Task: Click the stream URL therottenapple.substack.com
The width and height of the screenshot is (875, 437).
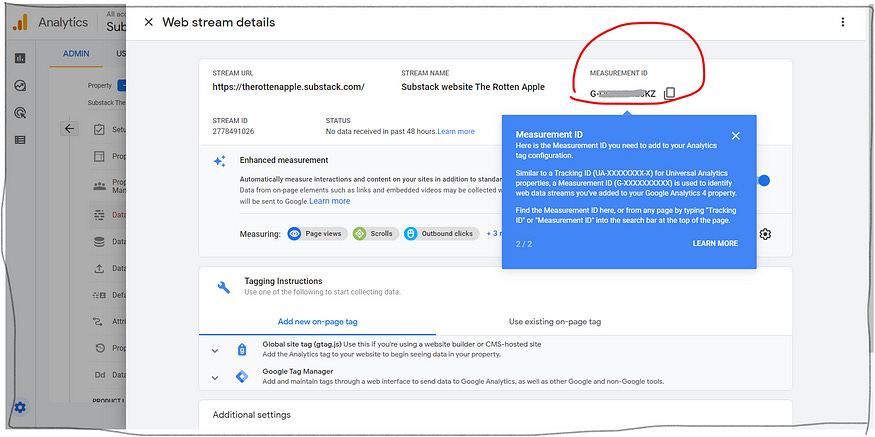Action: coord(289,87)
